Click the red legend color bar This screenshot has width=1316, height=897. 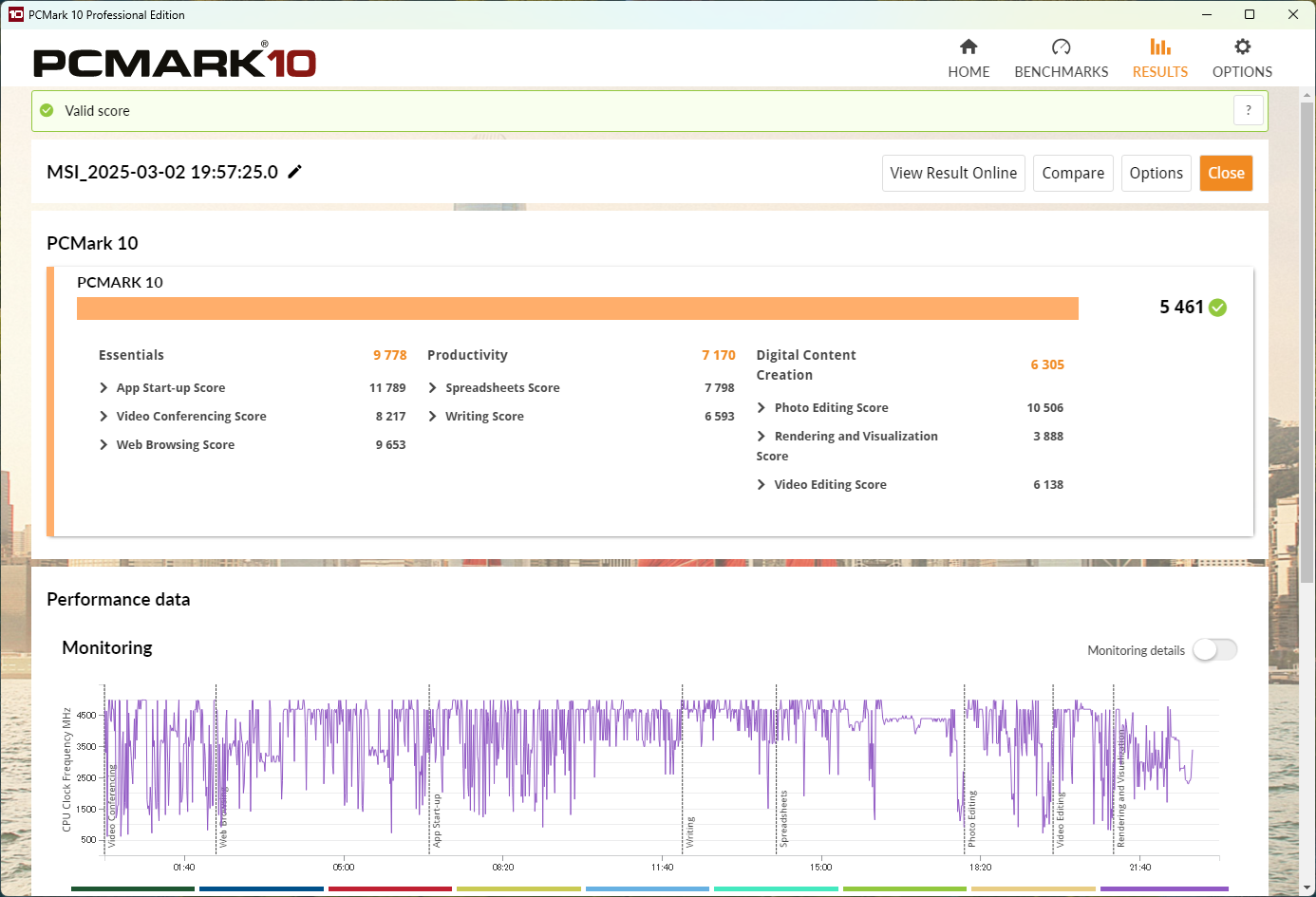(390, 889)
